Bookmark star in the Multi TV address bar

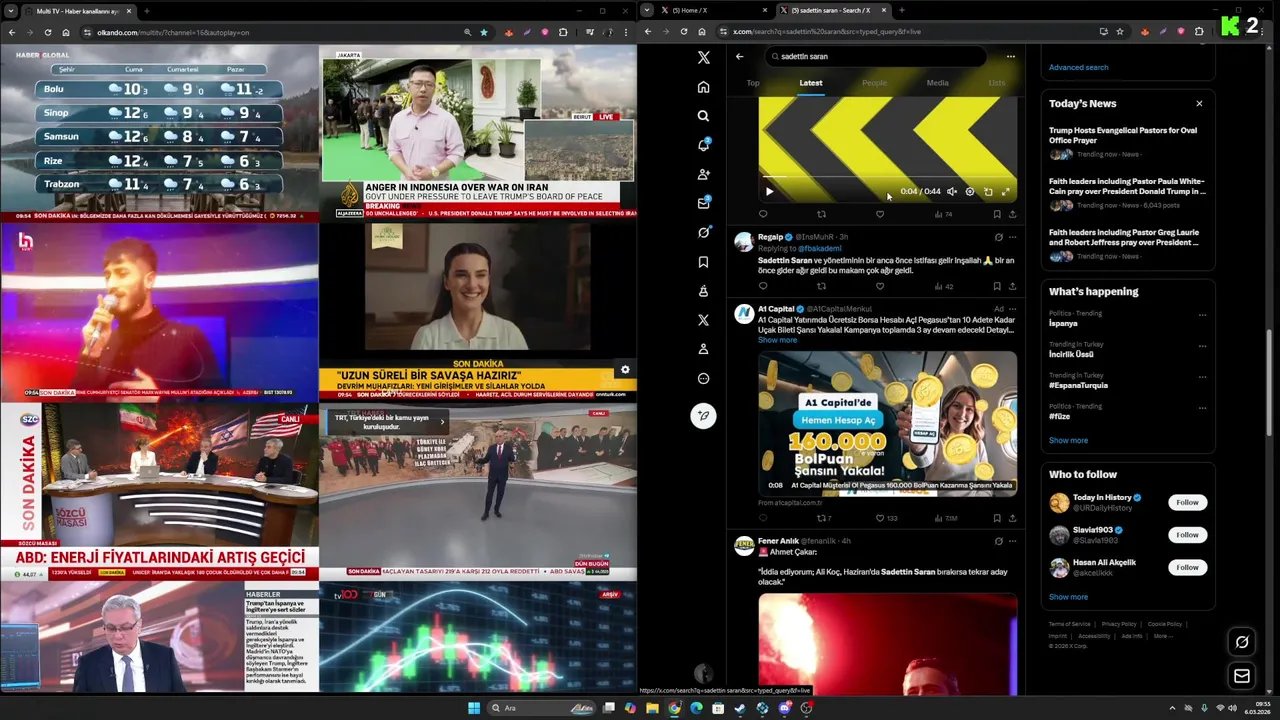tap(484, 32)
